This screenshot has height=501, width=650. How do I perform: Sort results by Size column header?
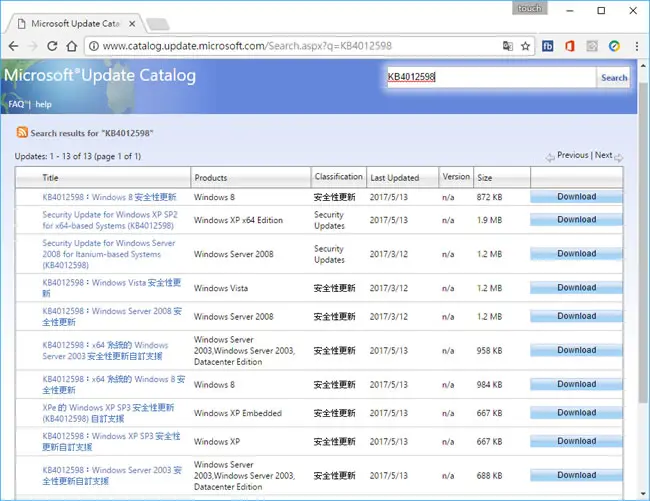pos(485,178)
